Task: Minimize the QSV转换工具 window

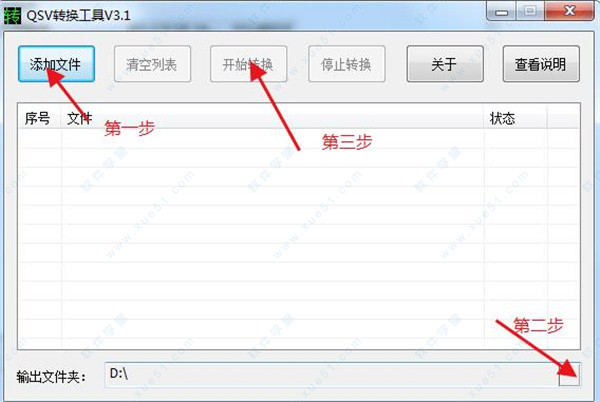Action: 501,11
